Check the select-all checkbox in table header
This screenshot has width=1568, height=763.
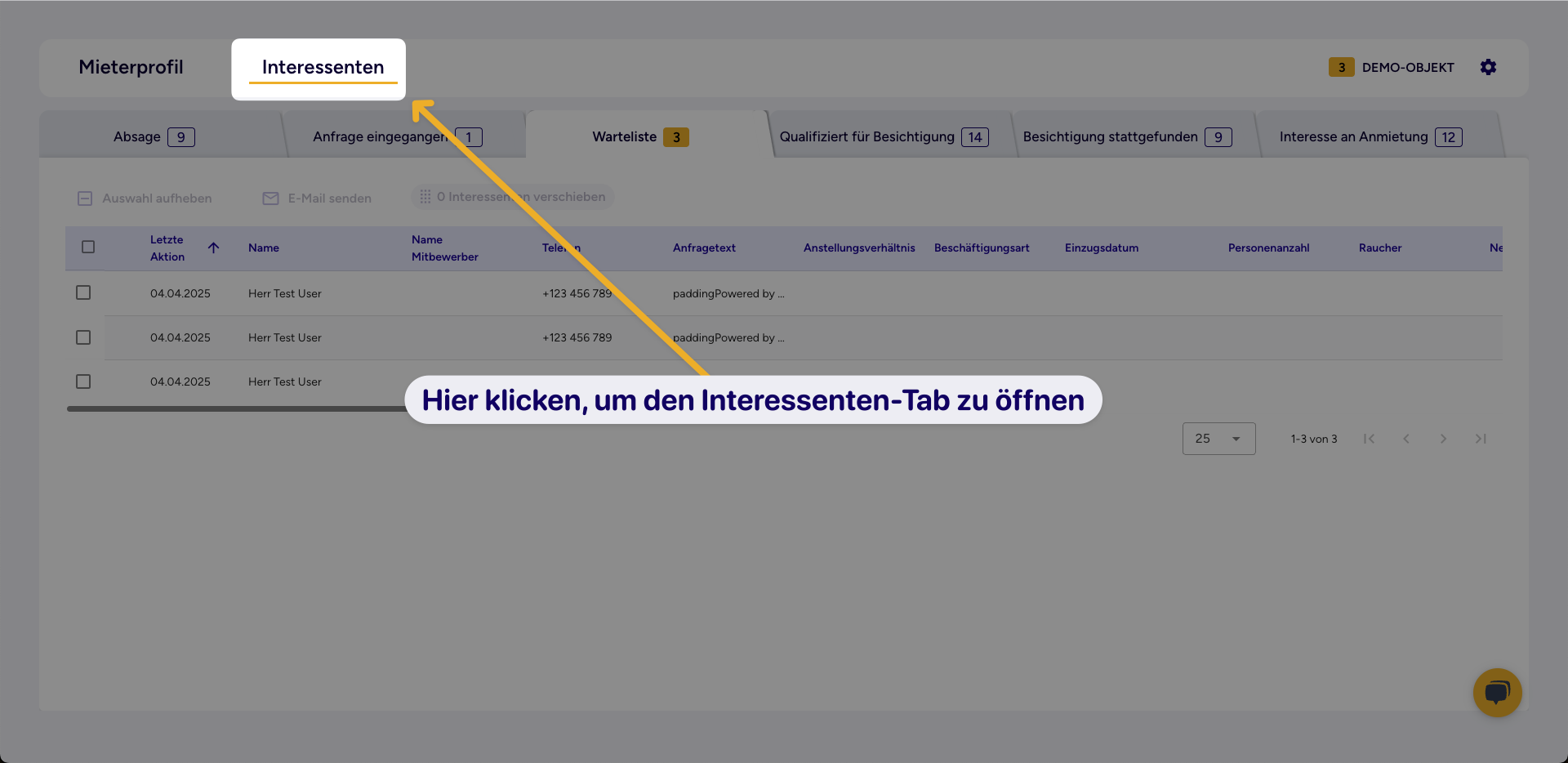click(x=88, y=247)
